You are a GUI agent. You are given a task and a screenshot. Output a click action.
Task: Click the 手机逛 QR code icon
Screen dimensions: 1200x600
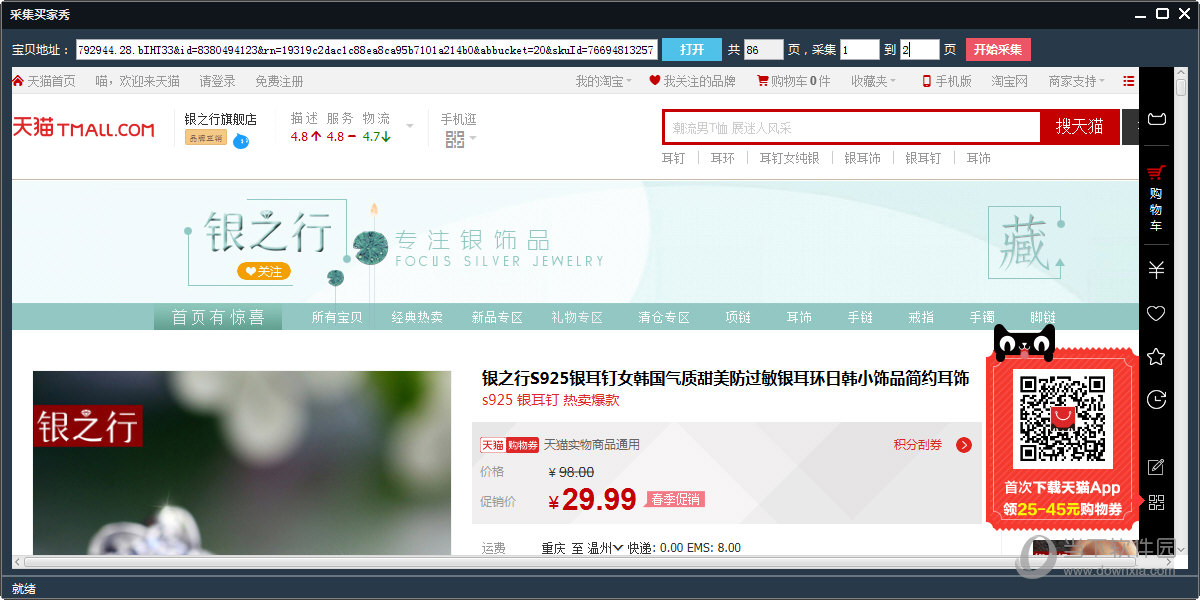[x=455, y=139]
